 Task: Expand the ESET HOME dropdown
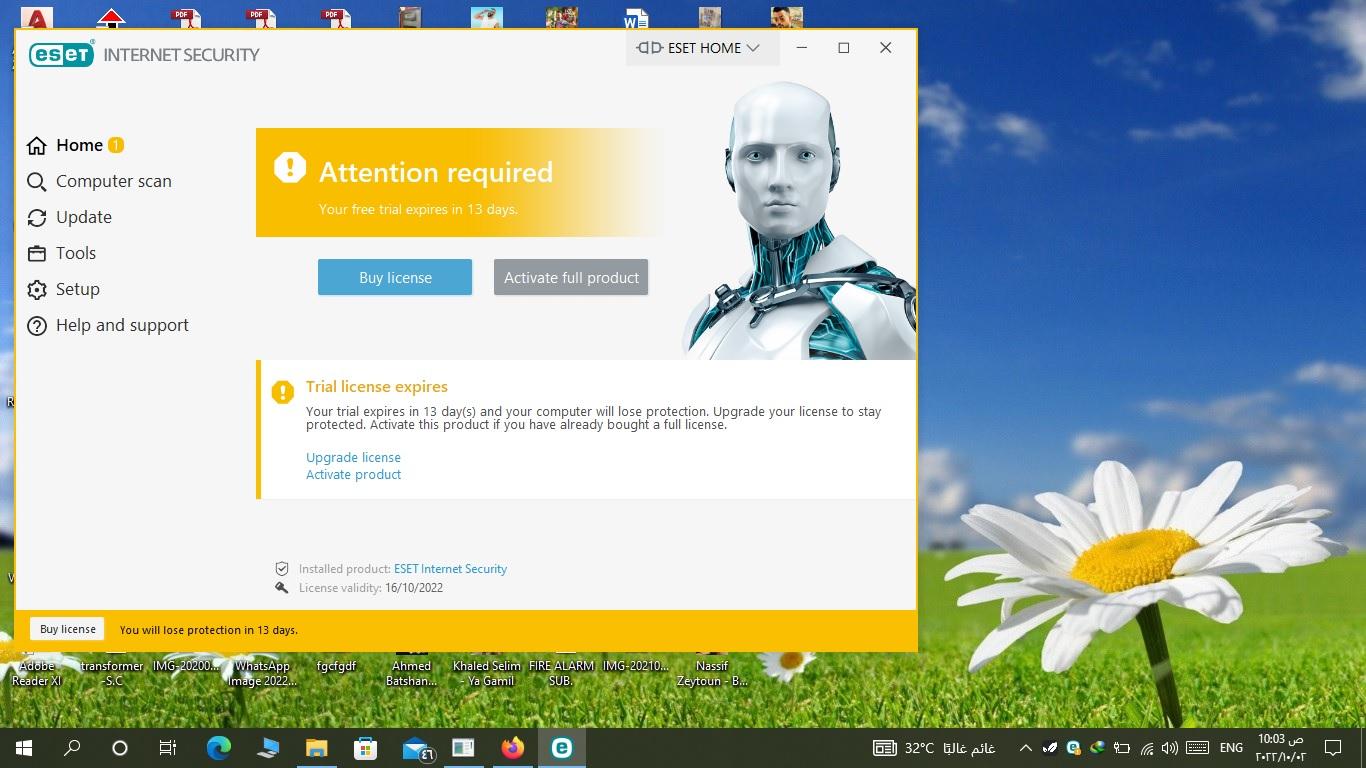(x=702, y=48)
